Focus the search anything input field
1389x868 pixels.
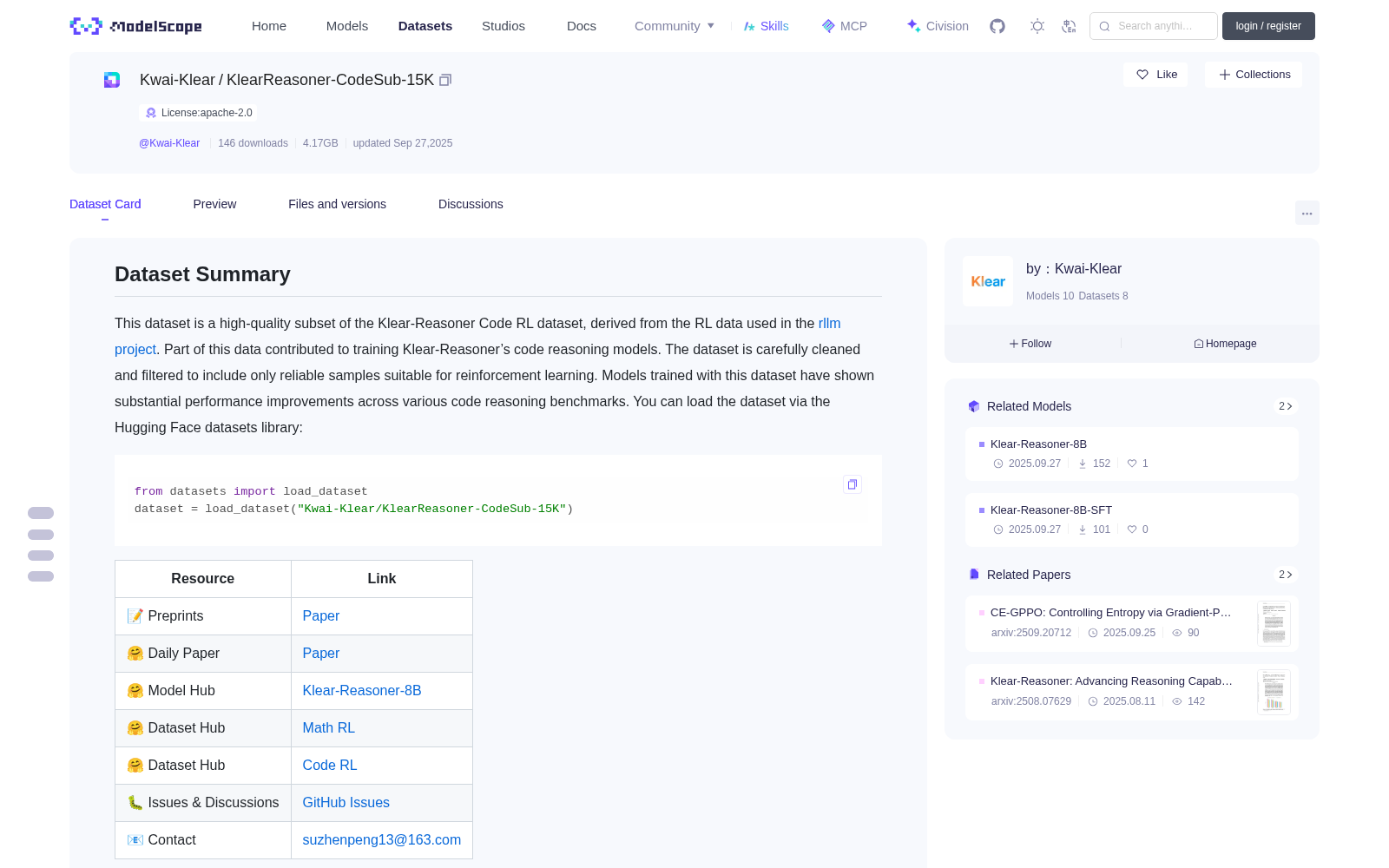pyautogui.click(x=1154, y=26)
